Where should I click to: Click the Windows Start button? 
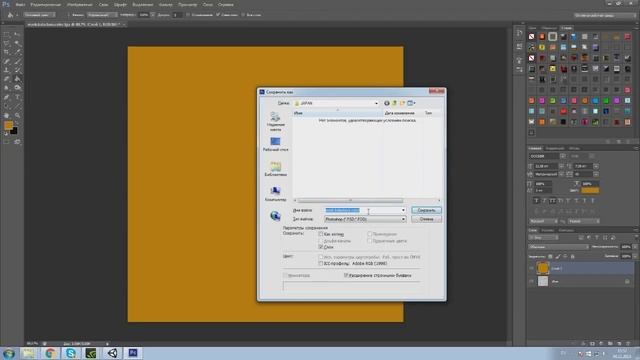(8, 353)
